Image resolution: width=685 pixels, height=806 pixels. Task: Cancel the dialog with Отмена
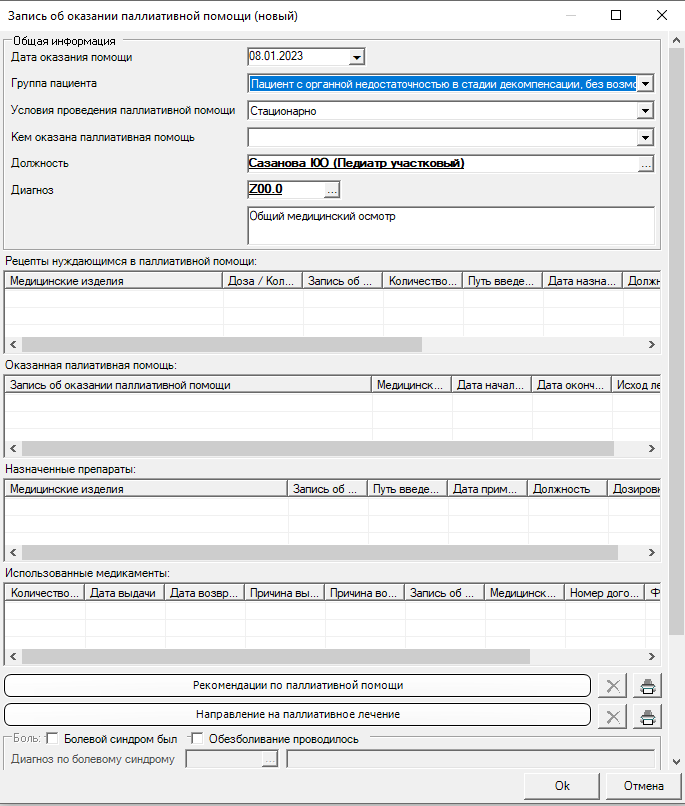click(643, 786)
